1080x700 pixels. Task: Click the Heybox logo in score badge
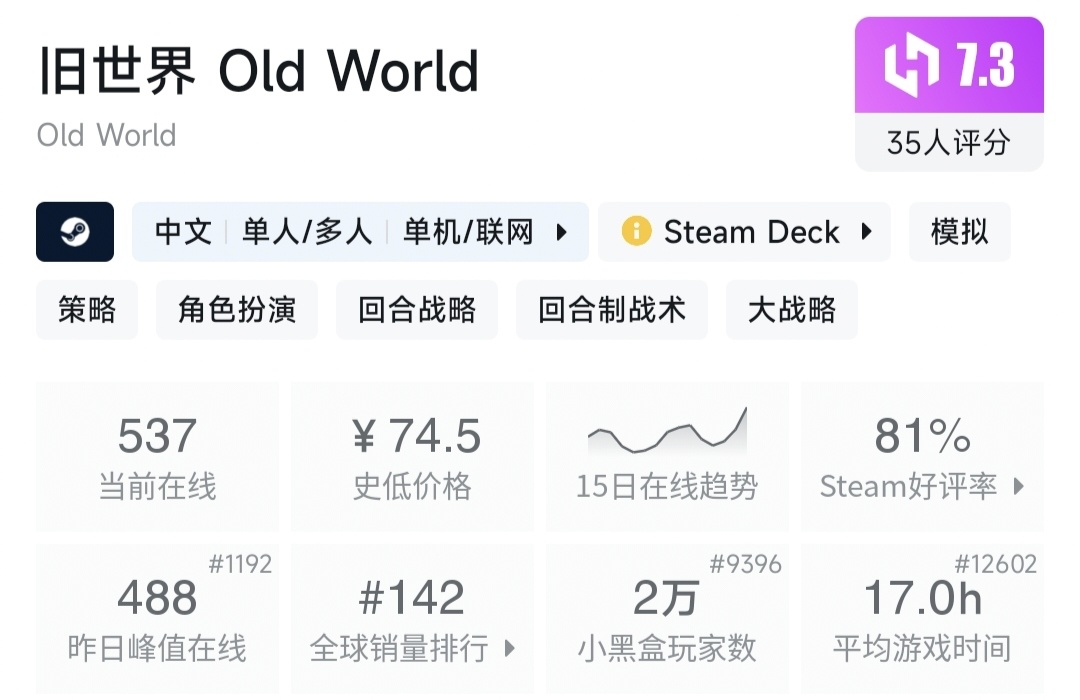(x=911, y=65)
